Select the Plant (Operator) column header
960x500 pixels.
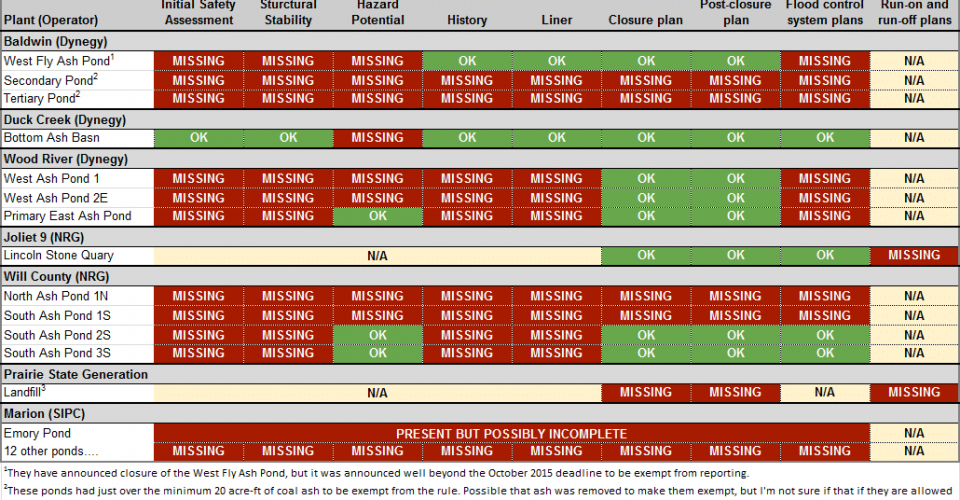51,20
